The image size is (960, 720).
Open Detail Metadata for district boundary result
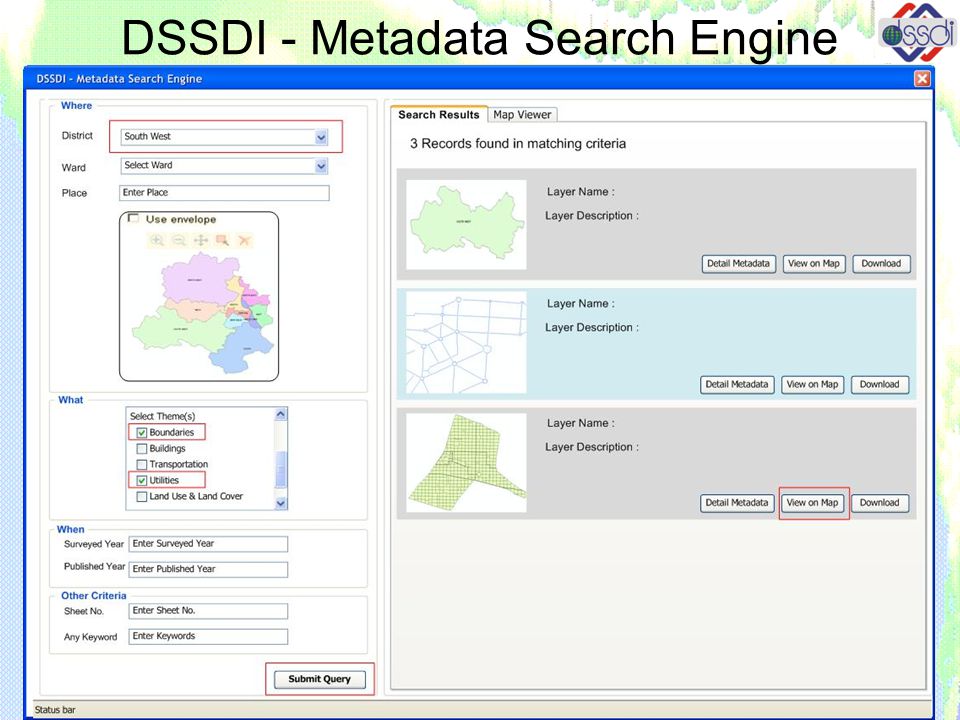point(738,264)
